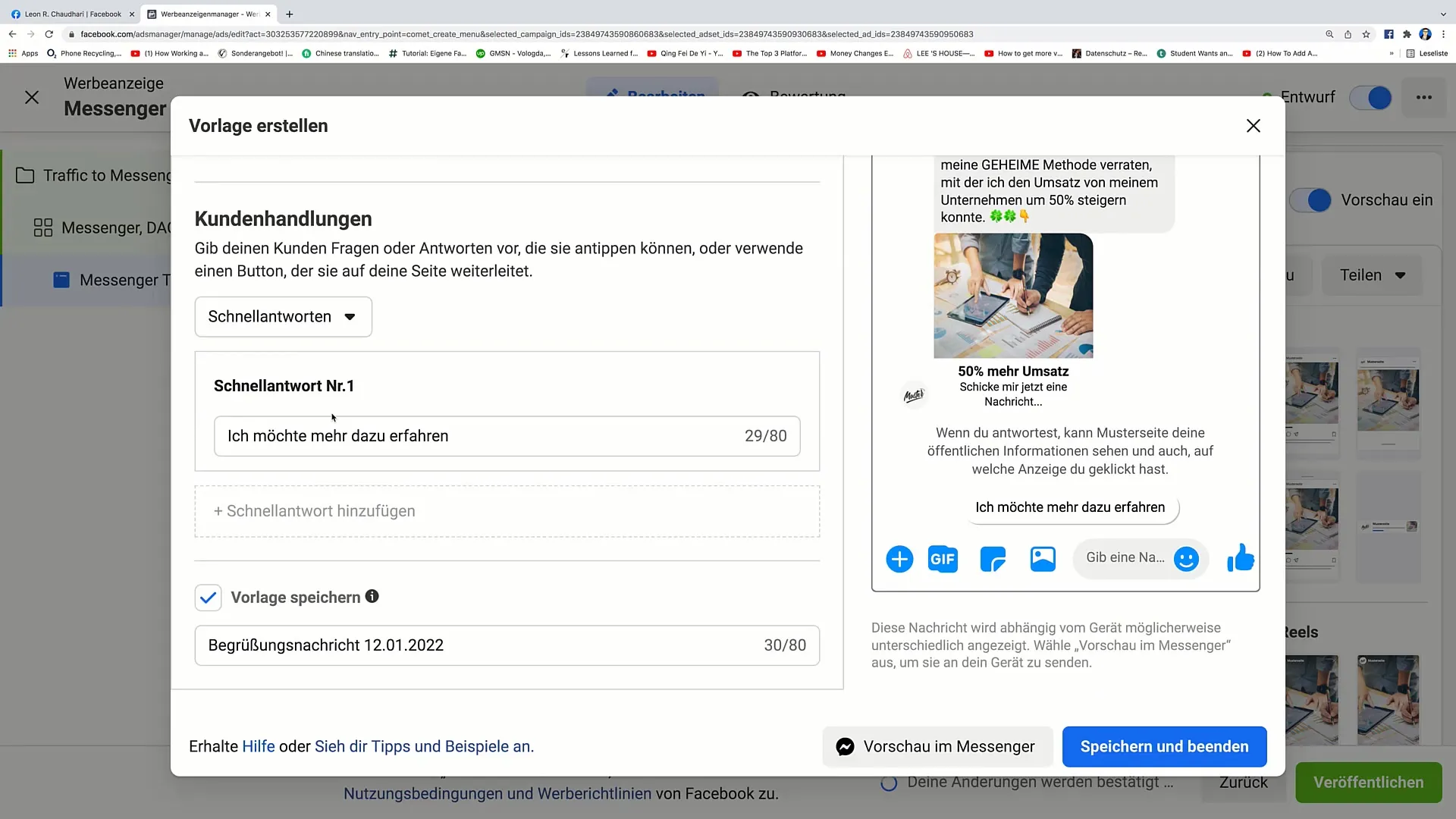Open the Schnellantworten dropdown
The image size is (1456, 819).
point(283,317)
